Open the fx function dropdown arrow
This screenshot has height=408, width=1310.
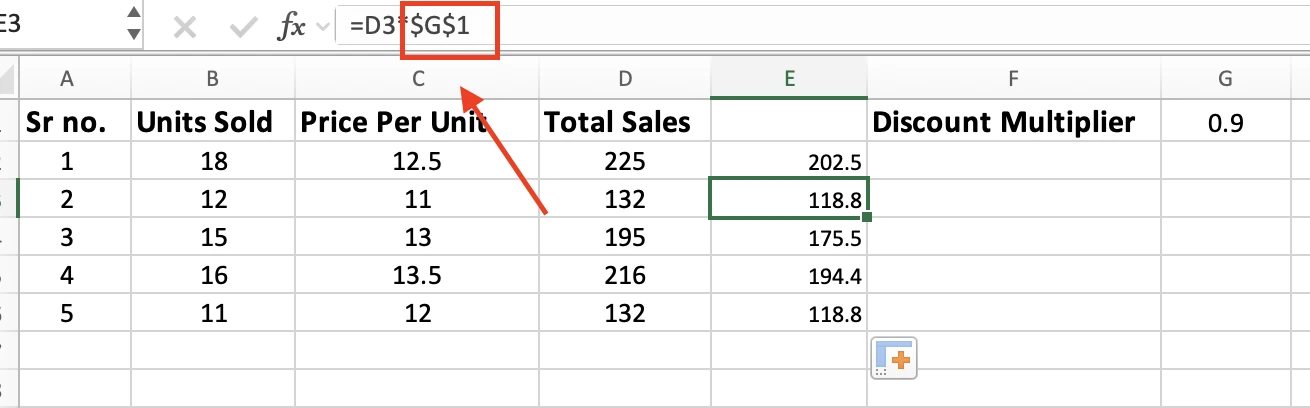click(322, 28)
